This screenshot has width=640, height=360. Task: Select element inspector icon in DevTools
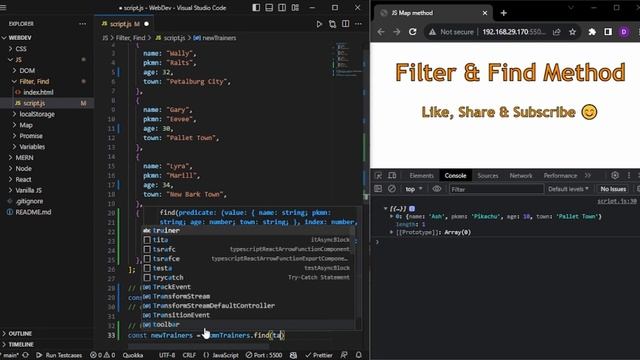click(379, 176)
